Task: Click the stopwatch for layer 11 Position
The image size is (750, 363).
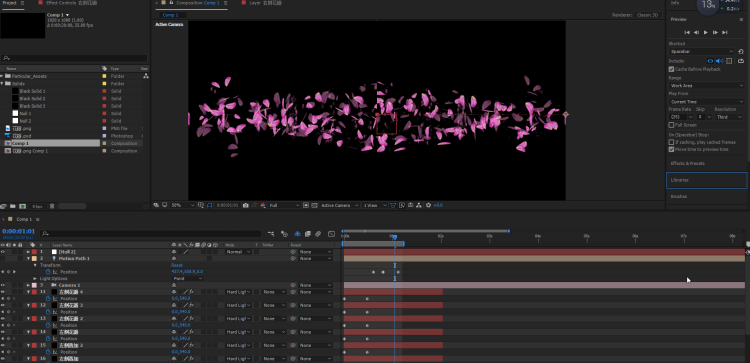Action: 48,298
